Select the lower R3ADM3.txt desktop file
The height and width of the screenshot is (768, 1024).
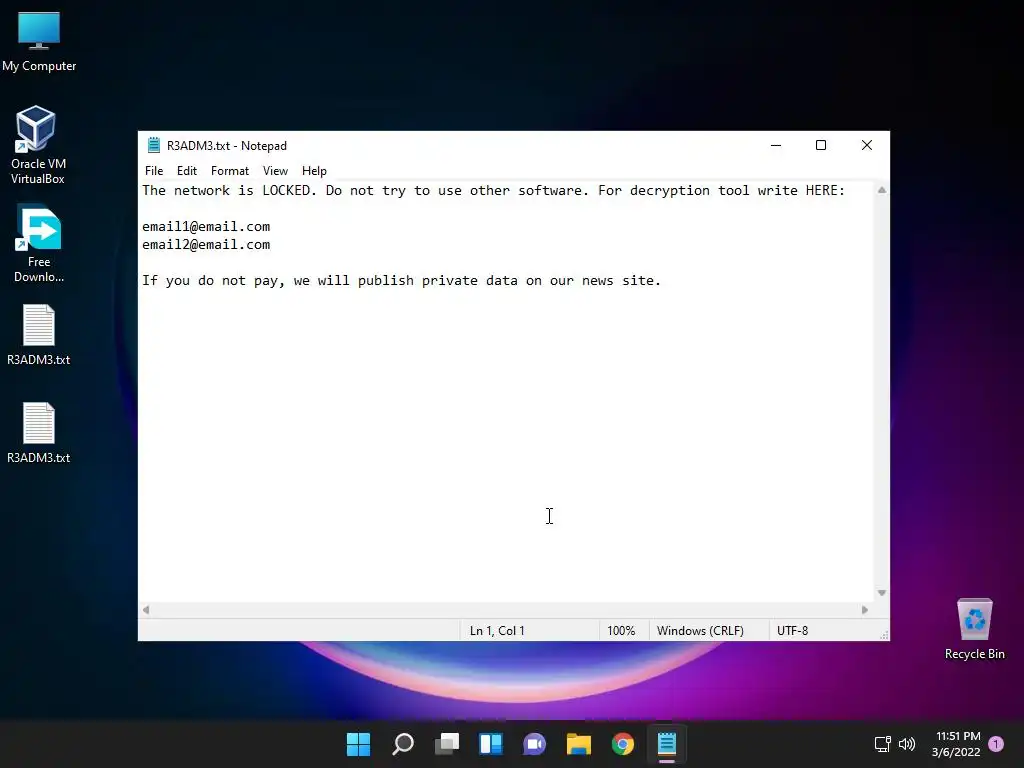tap(39, 432)
